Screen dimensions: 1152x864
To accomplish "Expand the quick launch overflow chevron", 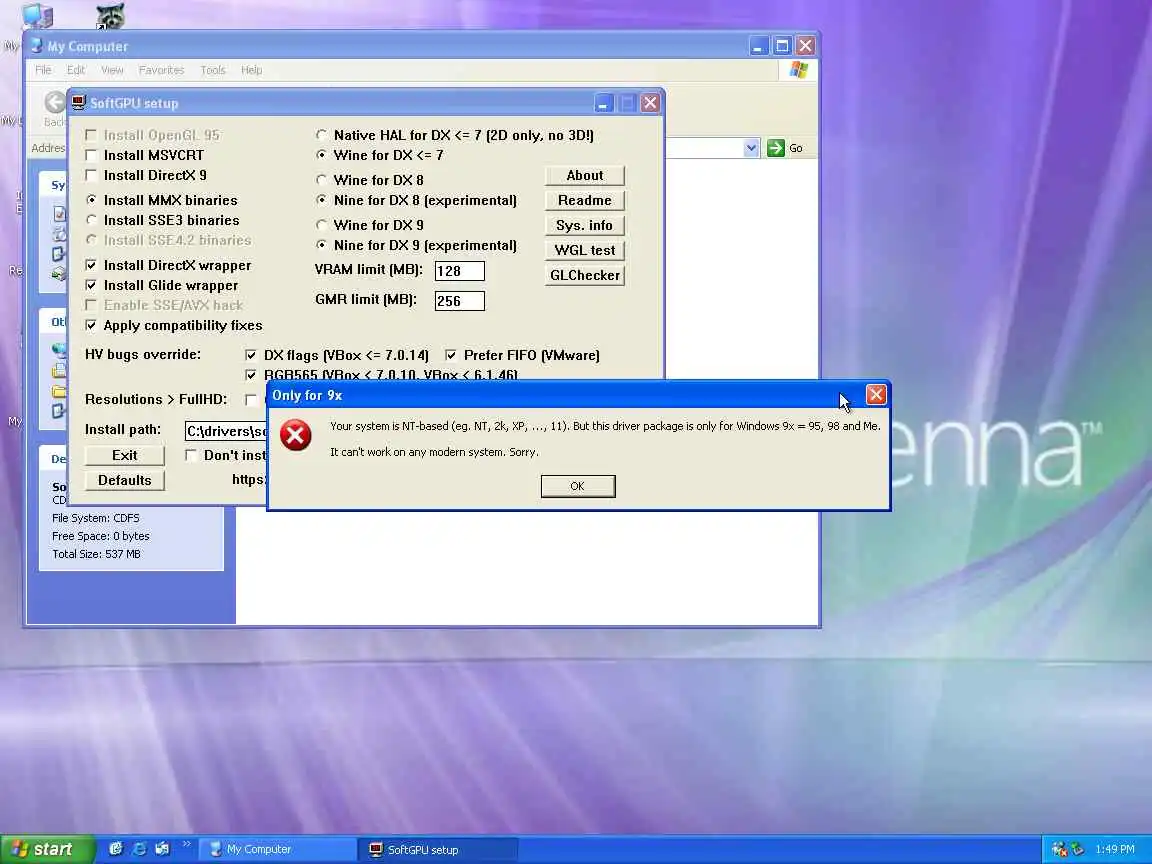I will pos(186,843).
